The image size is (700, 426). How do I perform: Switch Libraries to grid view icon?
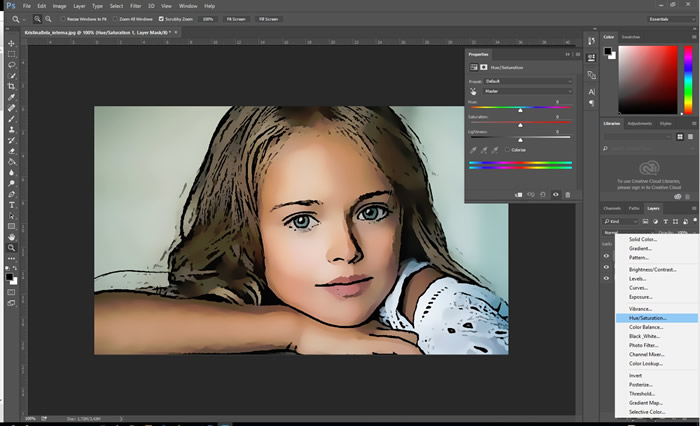680,137
